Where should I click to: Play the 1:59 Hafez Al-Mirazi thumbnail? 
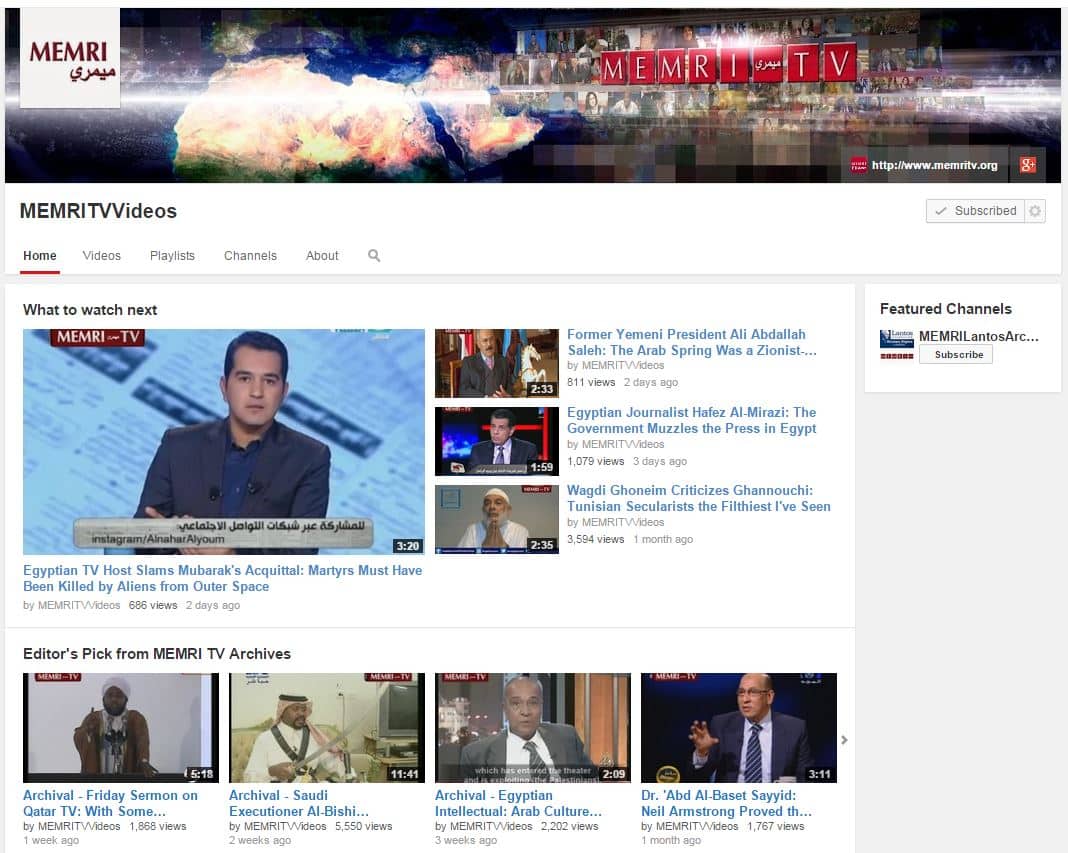pos(497,441)
